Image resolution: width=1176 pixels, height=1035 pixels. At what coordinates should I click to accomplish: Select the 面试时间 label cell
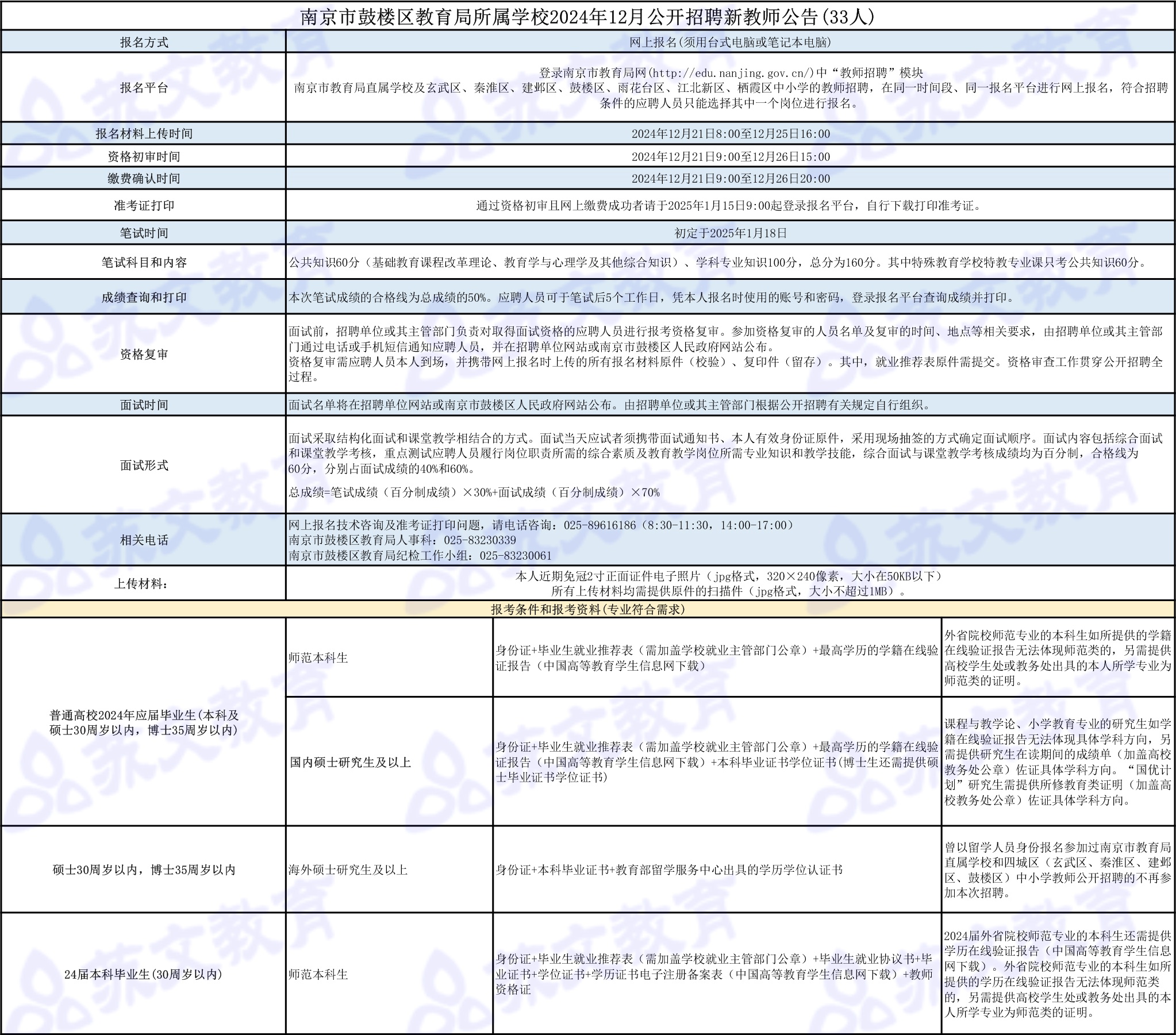click(x=144, y=405)
